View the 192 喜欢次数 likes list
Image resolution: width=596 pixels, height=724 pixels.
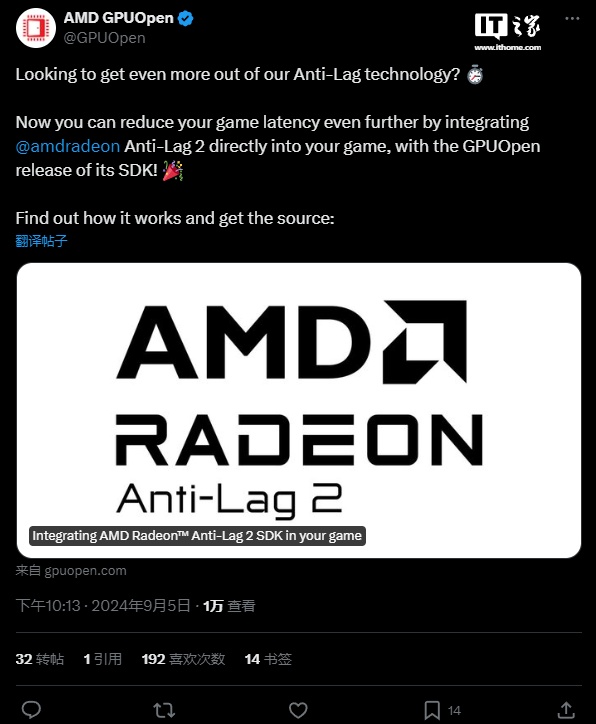(183, 659)
